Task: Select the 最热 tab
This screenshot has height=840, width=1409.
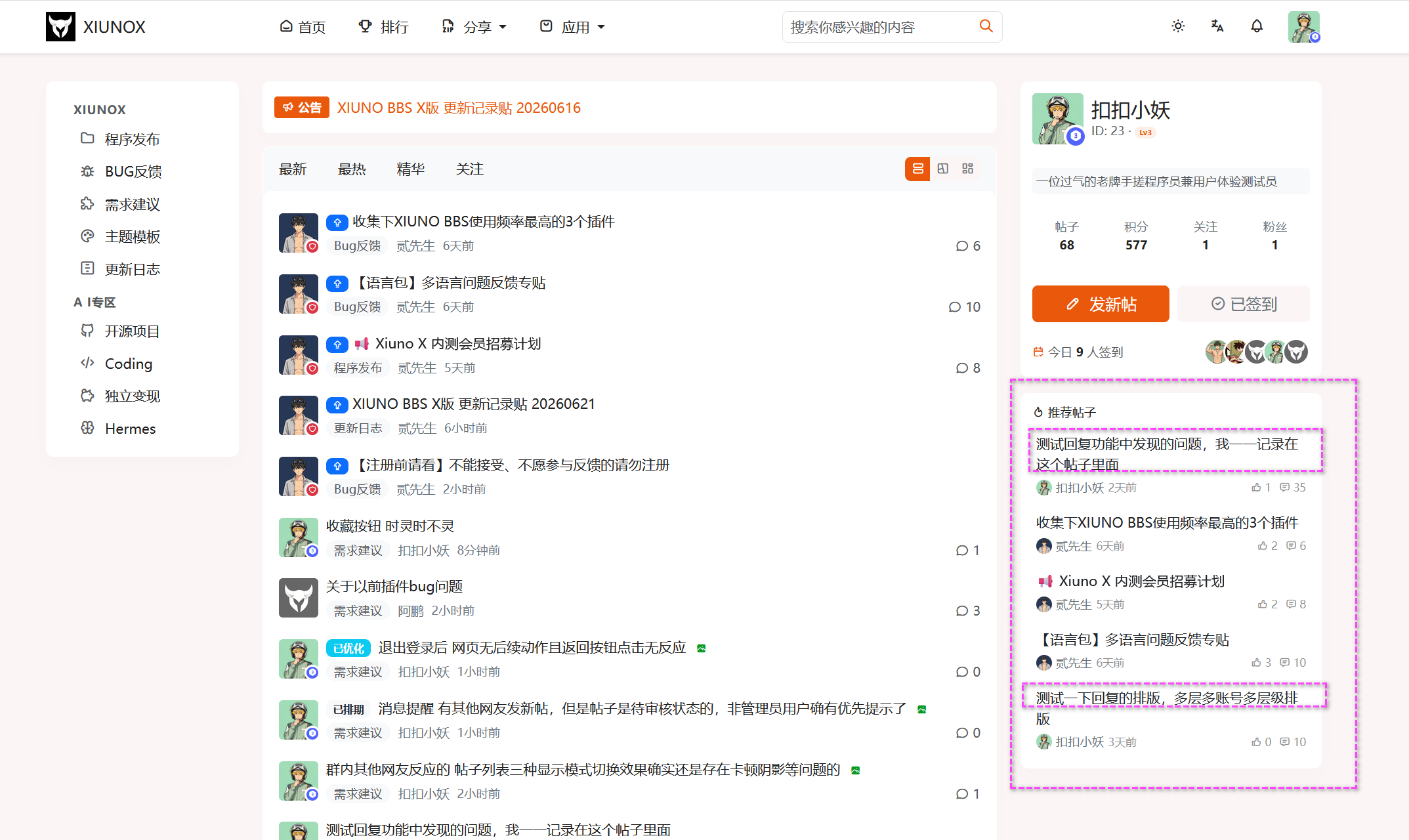Action: pyautogui.click(x=352, y=169)
